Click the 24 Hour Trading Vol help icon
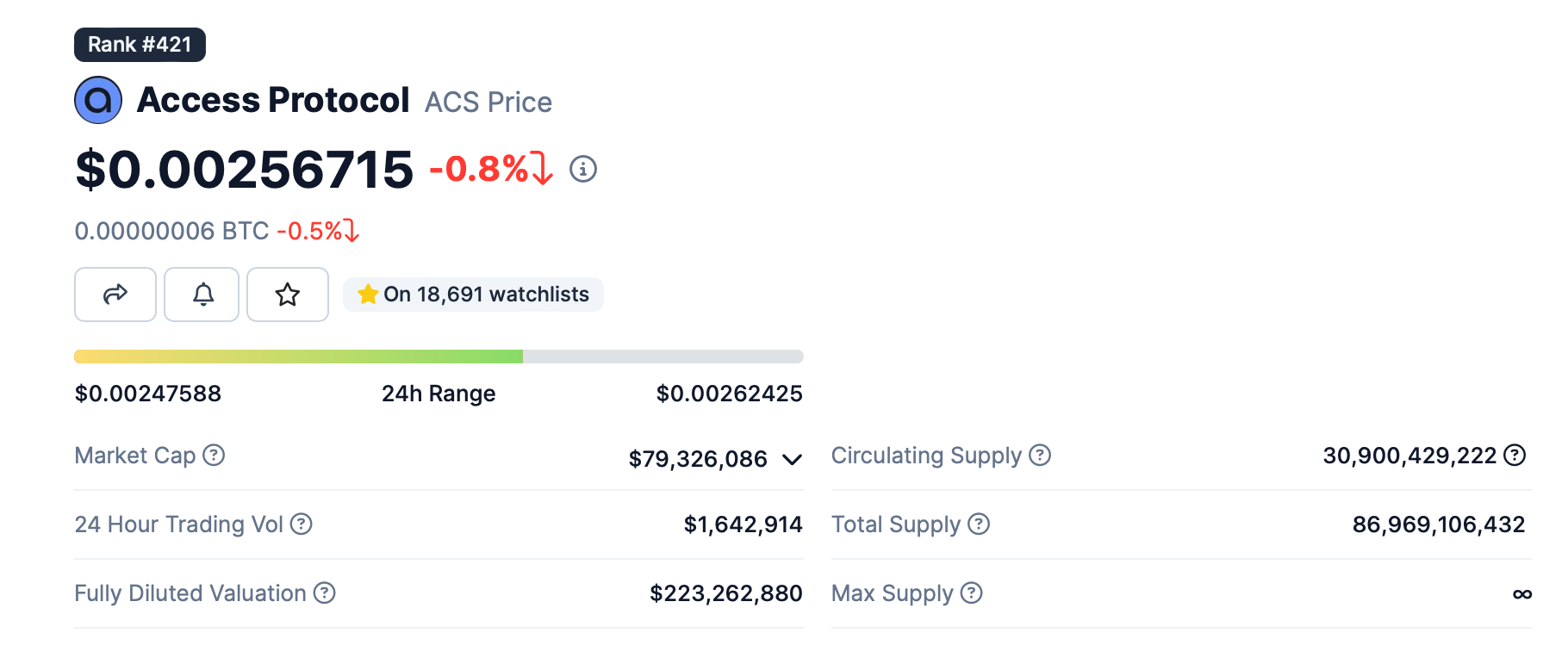The width and height of the screenshot is (1568, 670). pyautogui.click(x=301, y=524)
